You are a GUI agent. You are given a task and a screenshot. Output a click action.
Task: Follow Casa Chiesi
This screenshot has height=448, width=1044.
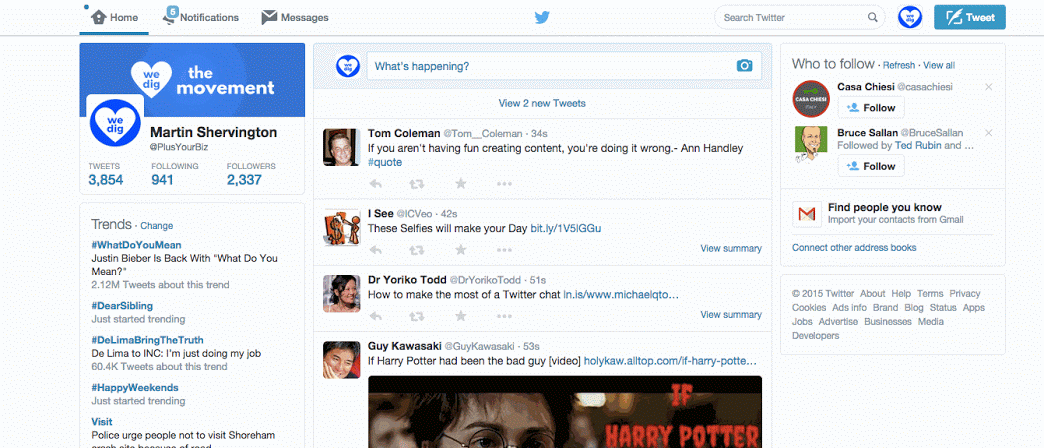(871, 108)
